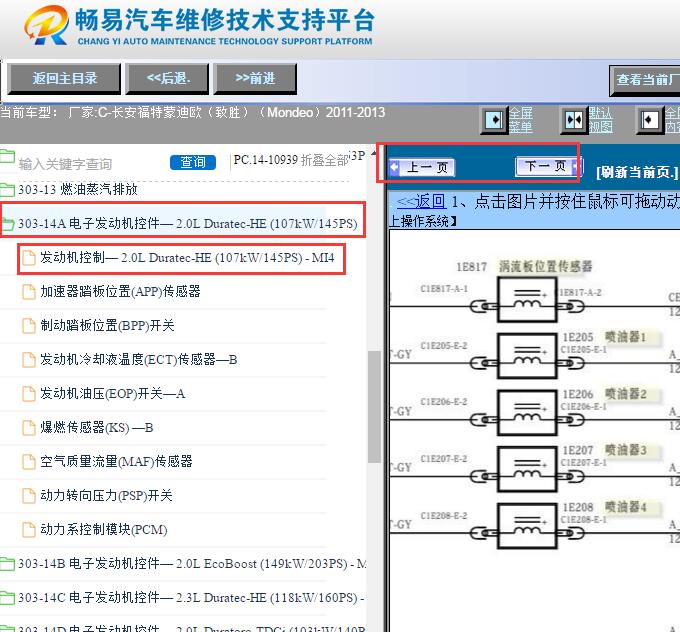Click the page icon beside 爆燃传感器(KS)—B
This screenshot has width=680, height=632.
click(x=29, y=428)
